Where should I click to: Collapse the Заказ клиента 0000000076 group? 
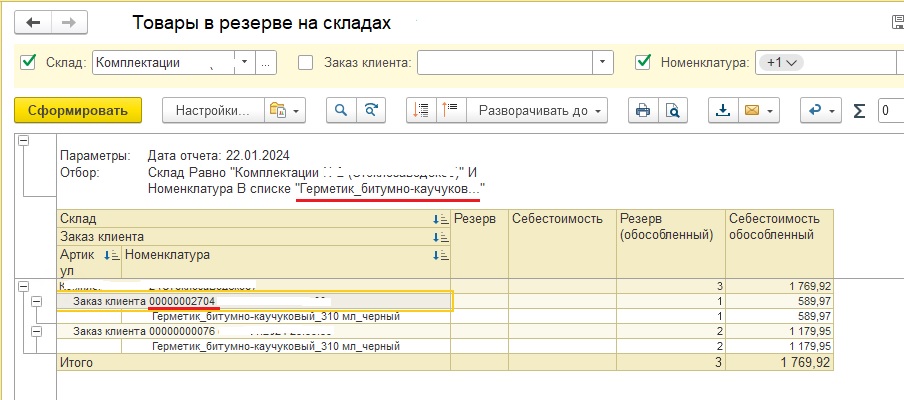click(36, 331)
